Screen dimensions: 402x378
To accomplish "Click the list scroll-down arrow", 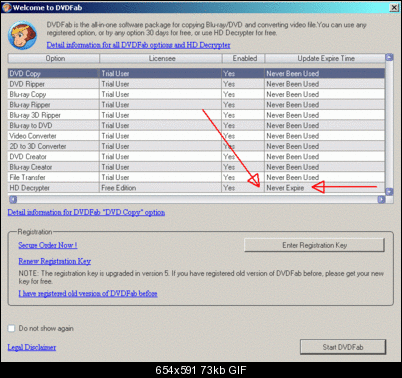I will pos(389,192).
